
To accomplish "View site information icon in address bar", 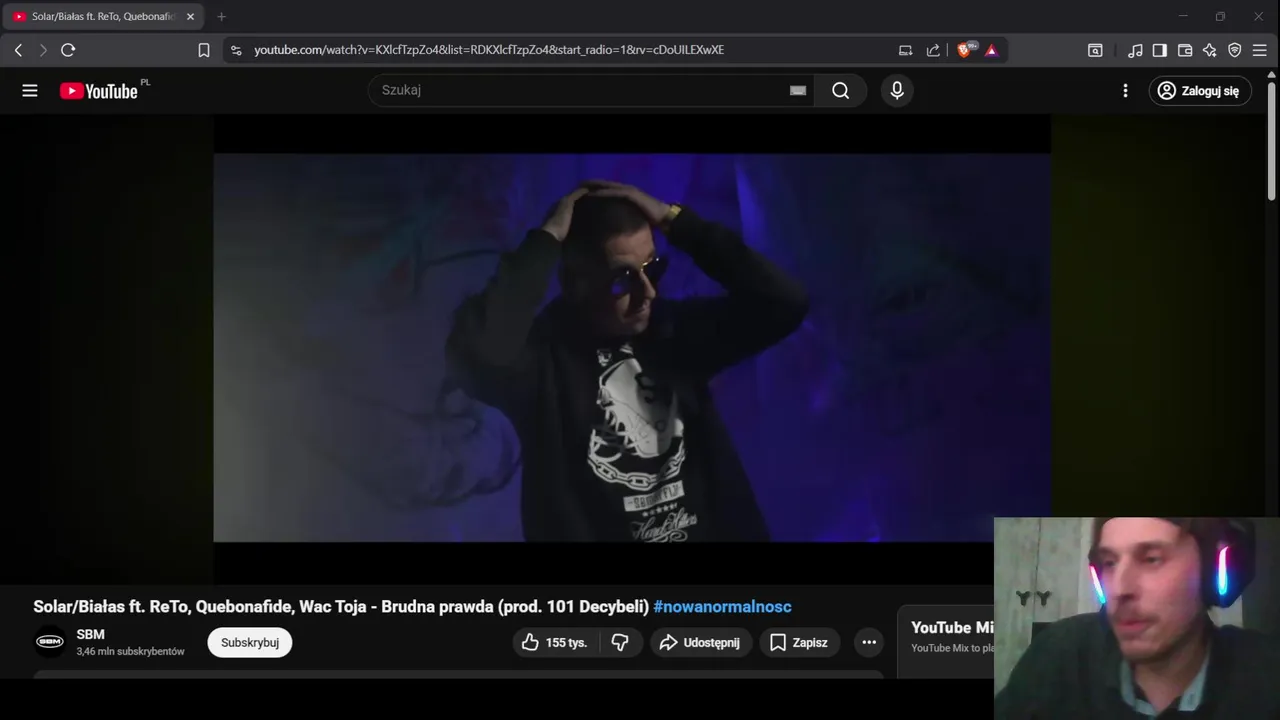I will click(235, 50).
